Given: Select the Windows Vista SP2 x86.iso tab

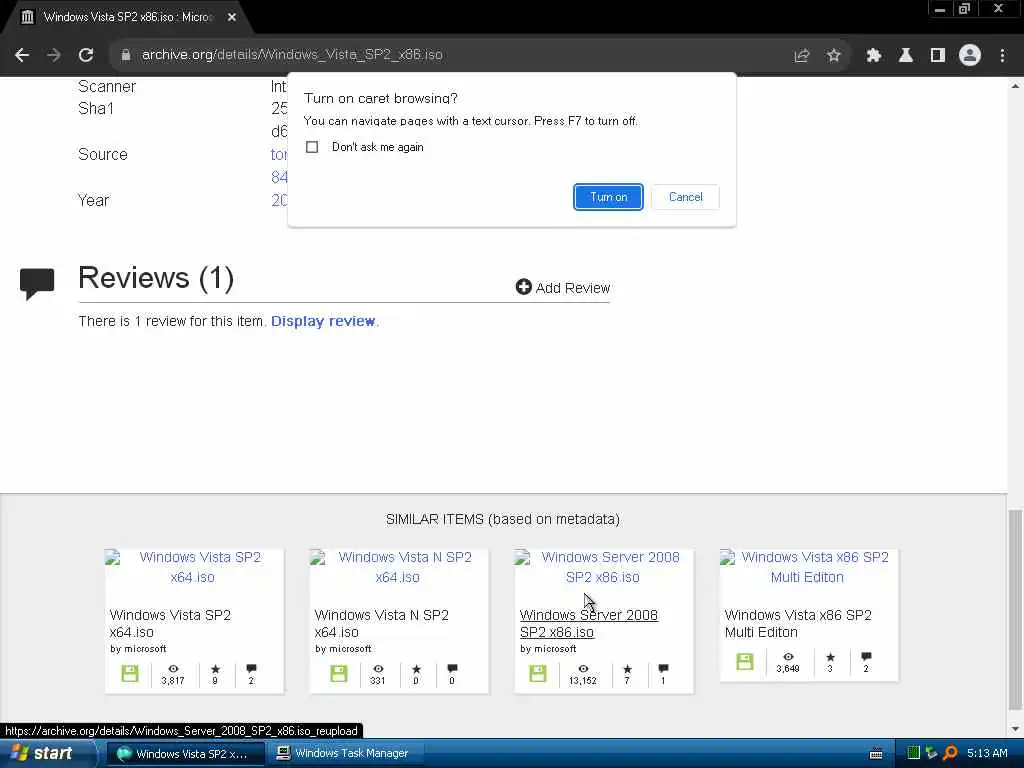Looking at the screenshot, I should click(127, 18).
